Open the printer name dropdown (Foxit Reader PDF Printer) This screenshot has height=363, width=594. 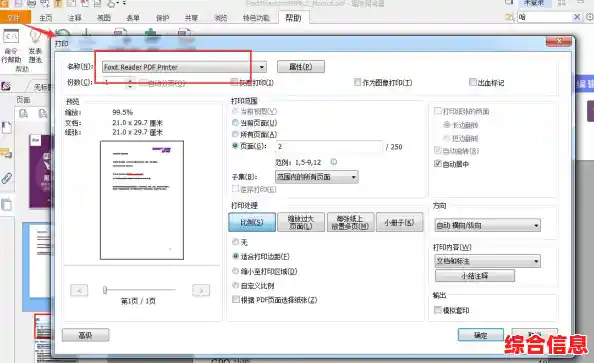tap(184, 67)
